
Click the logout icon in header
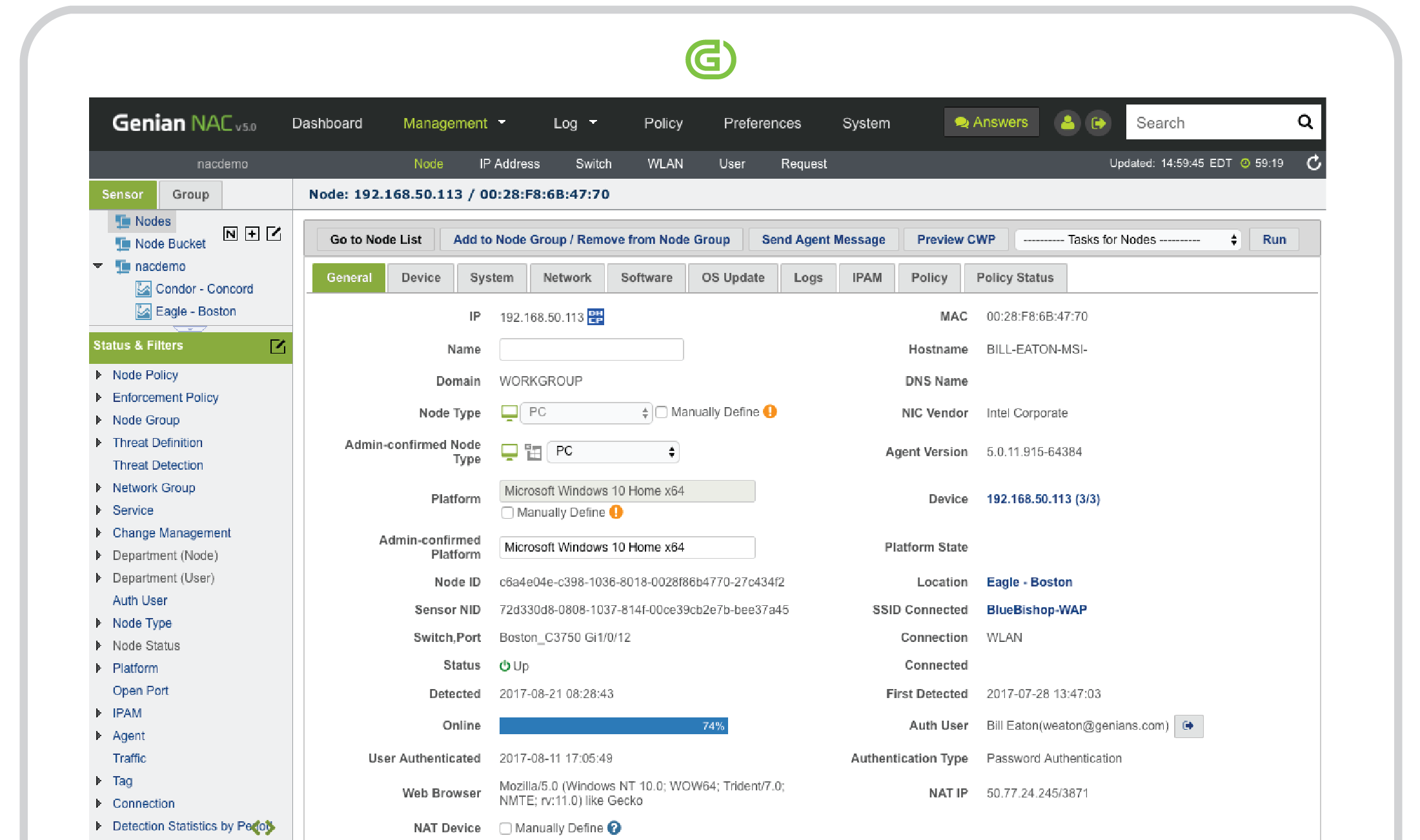tap(1098, 123)
